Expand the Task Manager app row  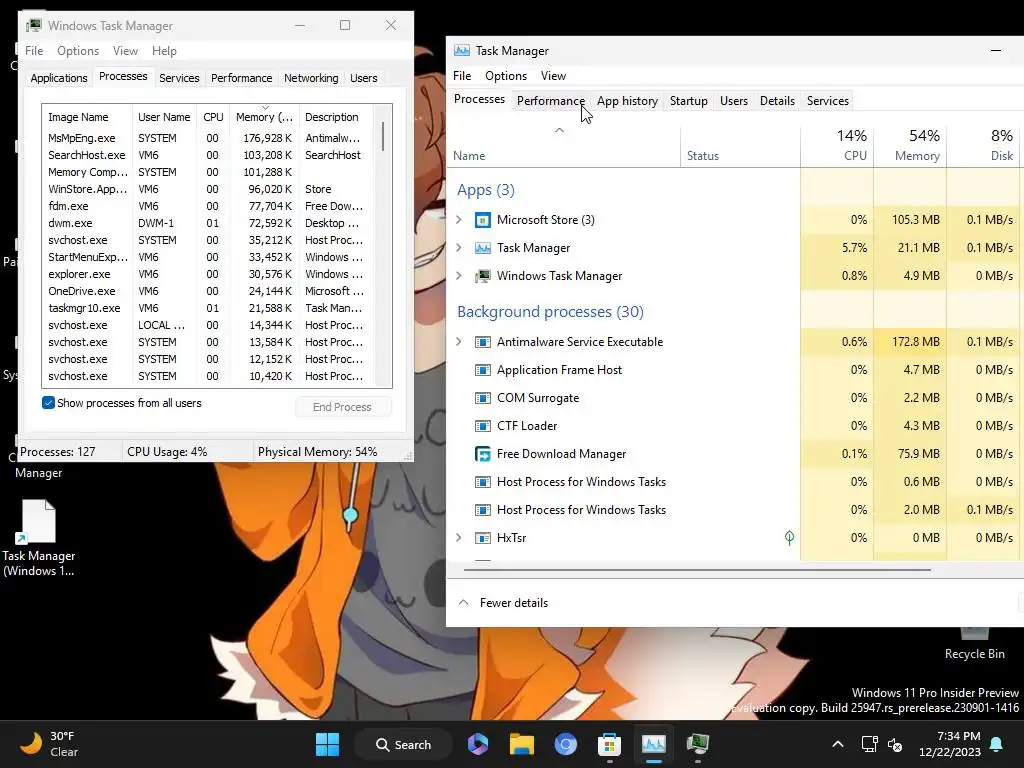[458, 248]
